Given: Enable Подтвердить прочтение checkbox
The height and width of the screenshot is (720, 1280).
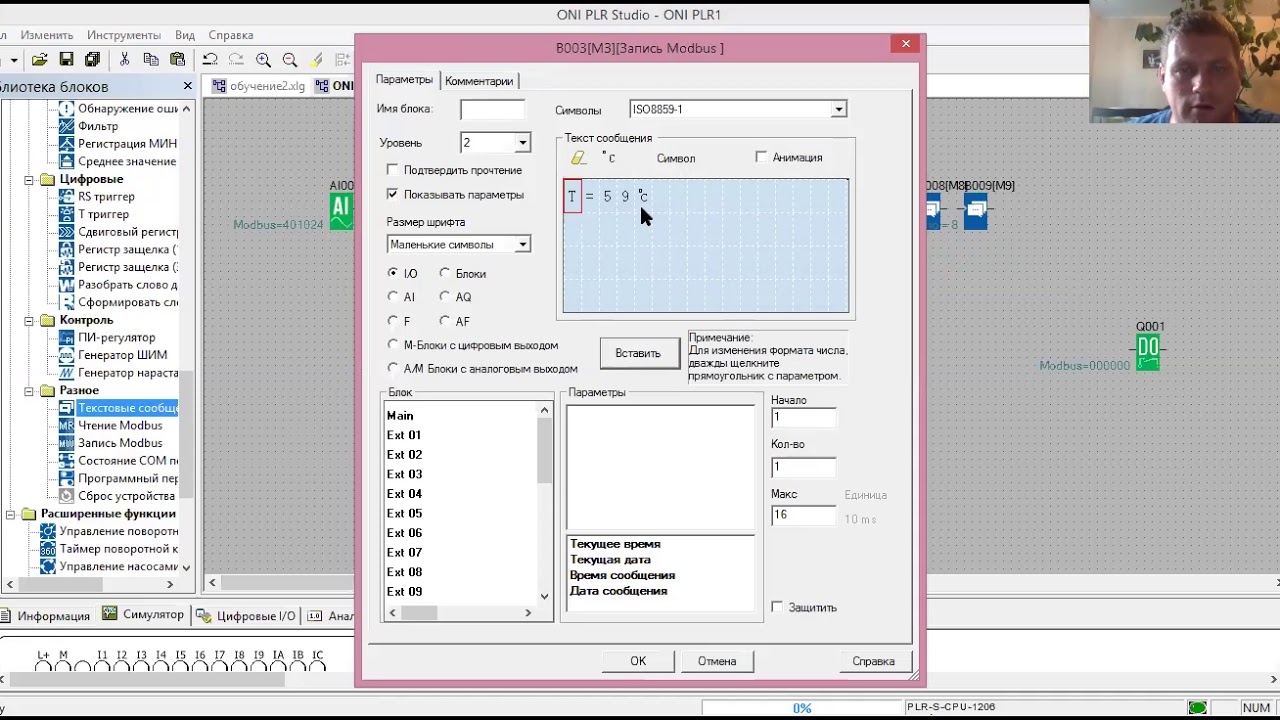Looking at the screenshot, I should 392,170.
